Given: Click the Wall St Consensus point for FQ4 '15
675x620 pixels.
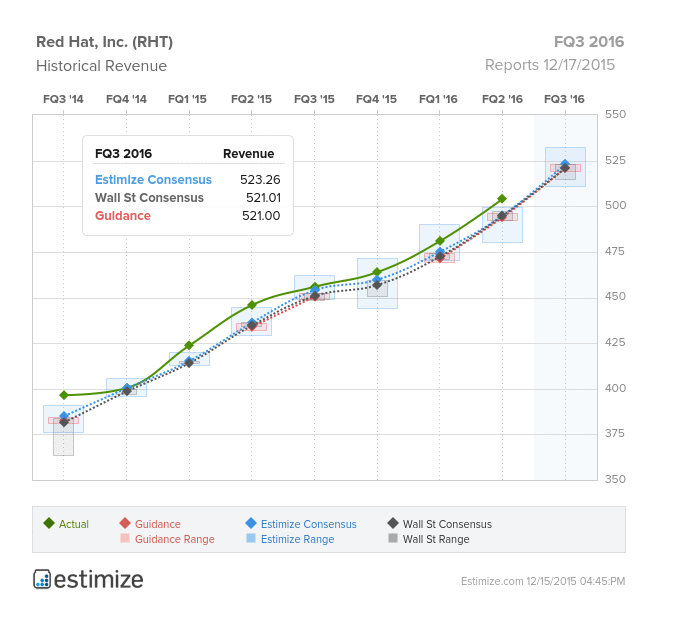Looking at the screenshot, I should pyautogui.click(x=377, y=285).
